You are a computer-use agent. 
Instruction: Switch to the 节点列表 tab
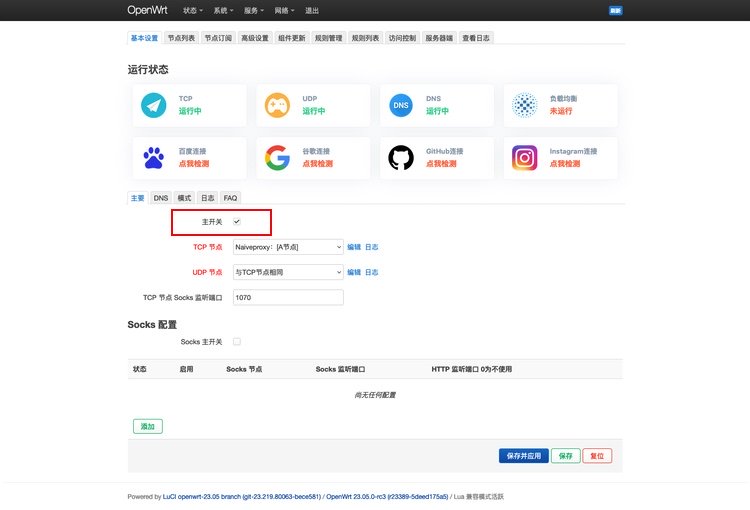(180, 38)
